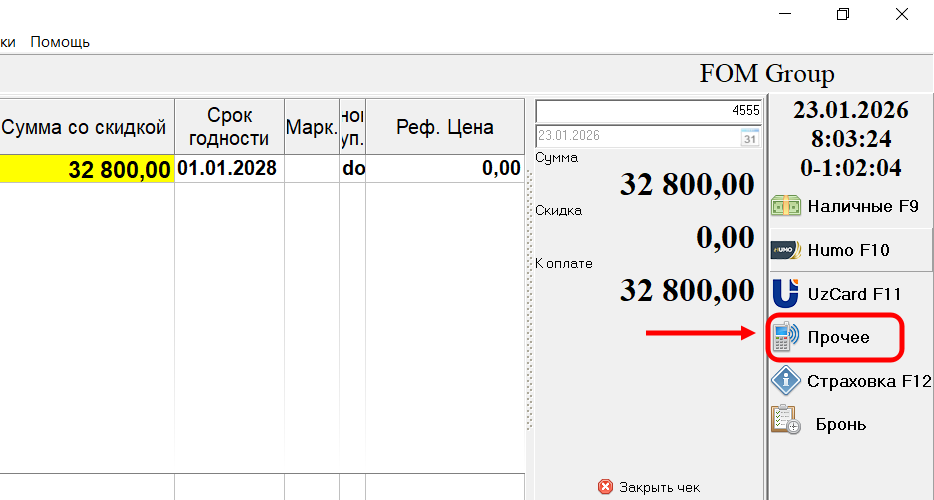Screen dimensions: 934x500
Task: Click the FOM Group title text
Action: (x=767, y=74)
